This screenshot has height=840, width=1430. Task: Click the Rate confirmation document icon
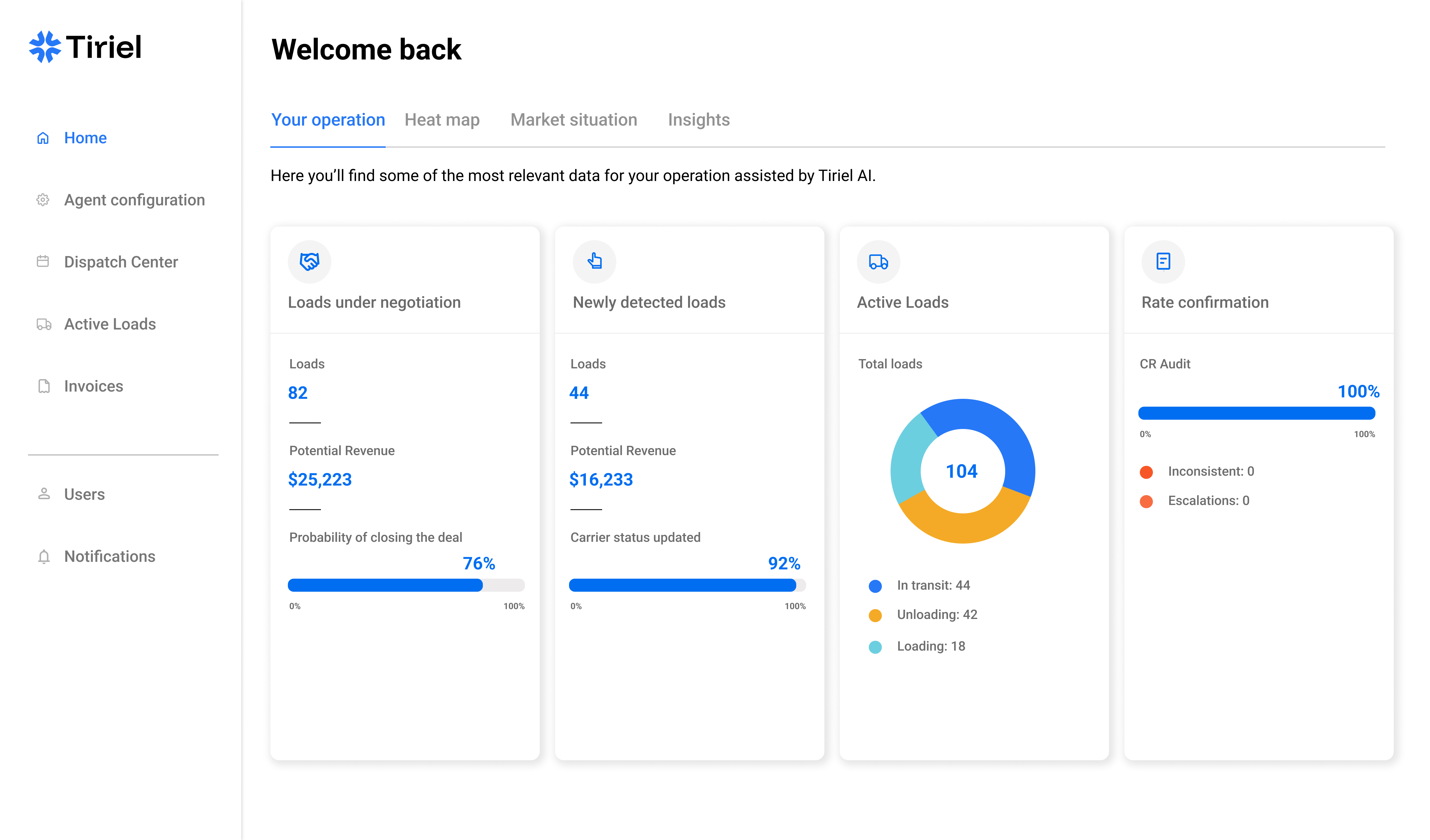1163,261
